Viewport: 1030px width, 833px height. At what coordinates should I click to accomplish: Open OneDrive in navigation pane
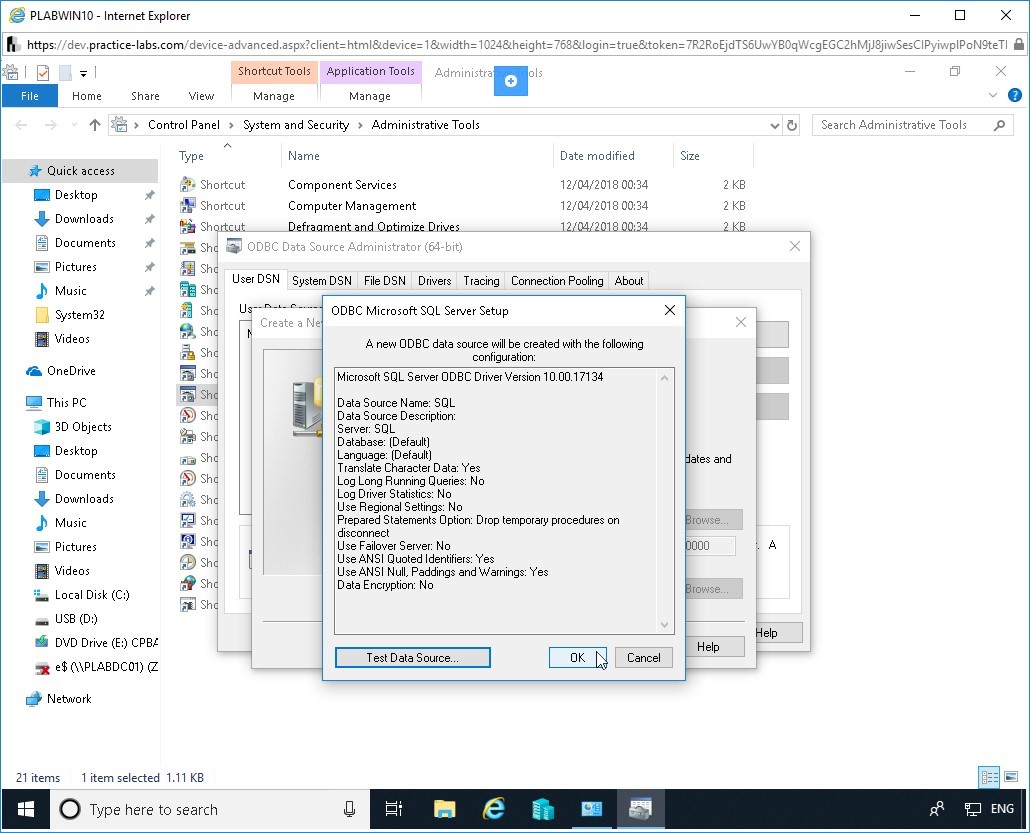coord(71,371)
